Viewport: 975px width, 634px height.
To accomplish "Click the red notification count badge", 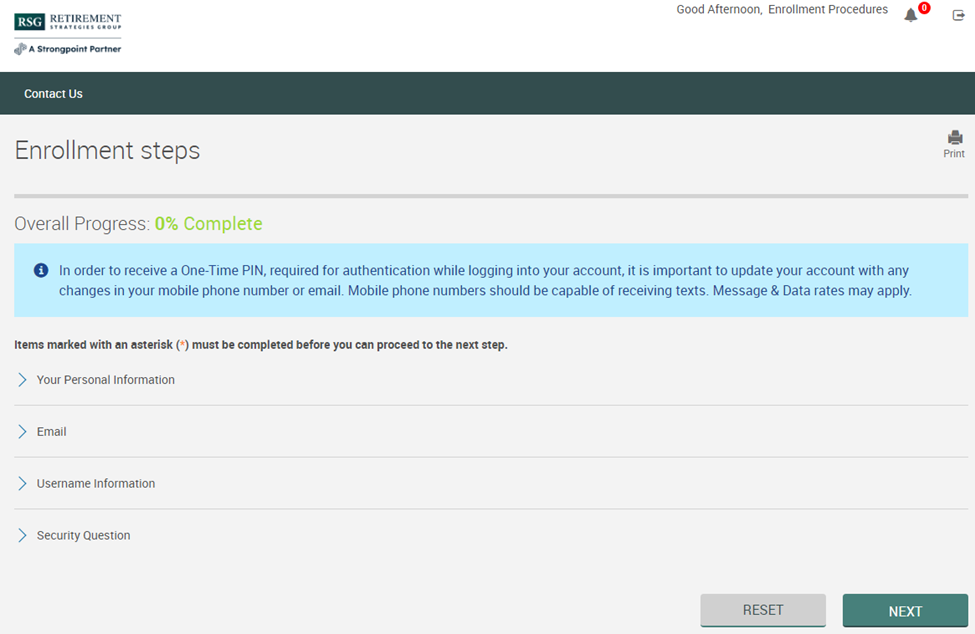I will (x=924, y=8).
